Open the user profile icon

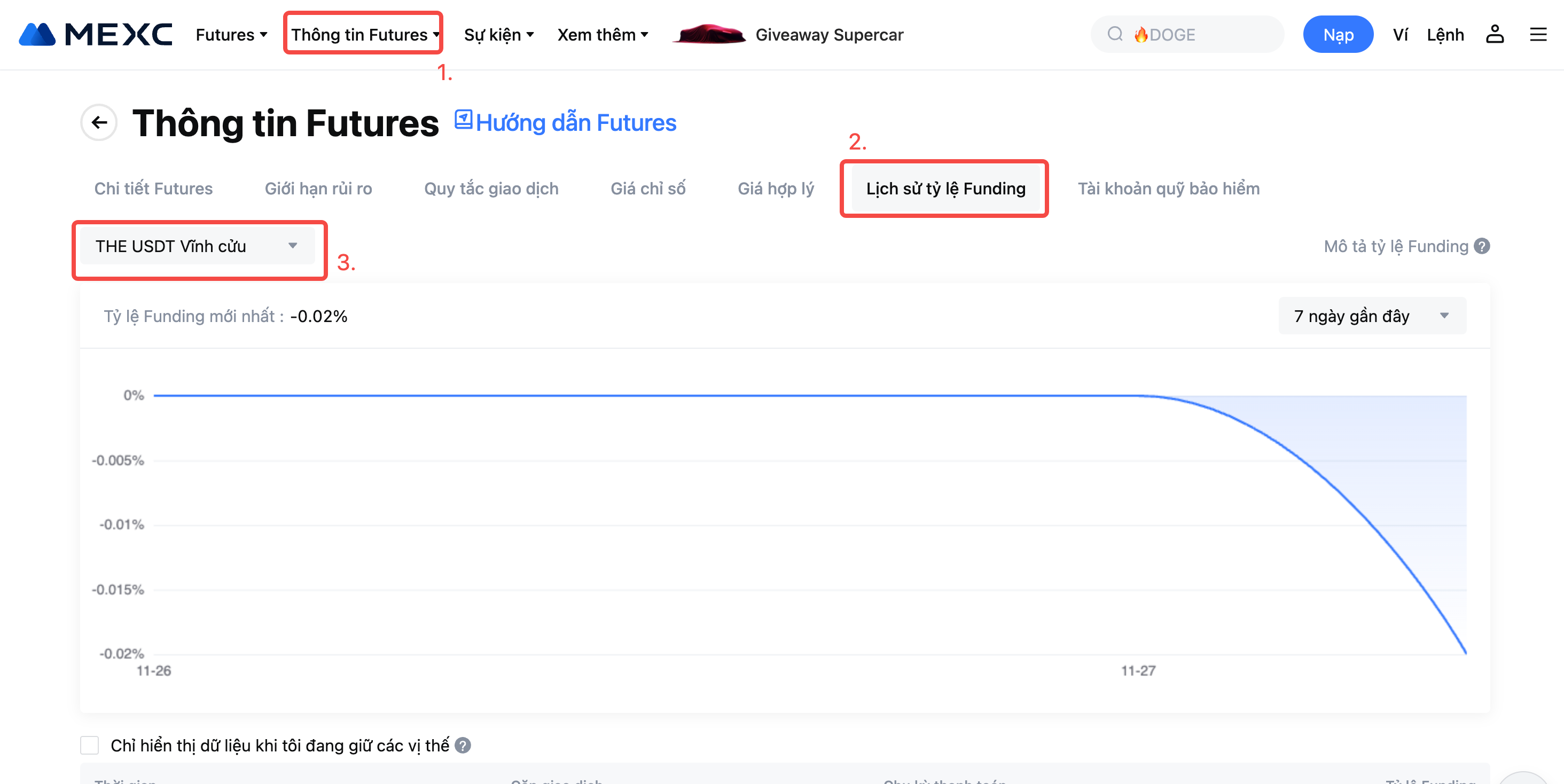pyautogui.click(x=1494, y=35)
